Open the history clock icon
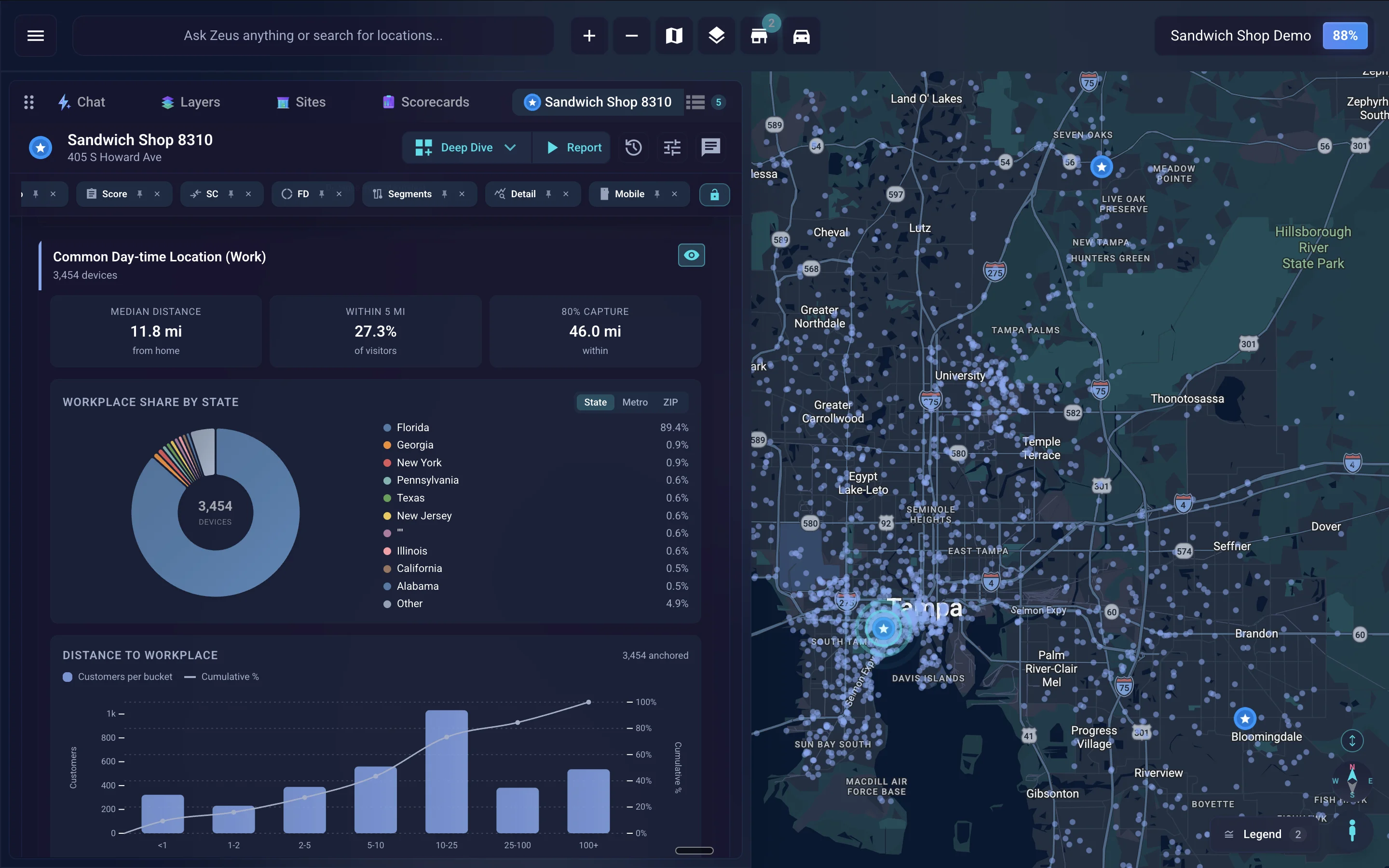The height and width of the screenshot is (868, 1389). 633,148
